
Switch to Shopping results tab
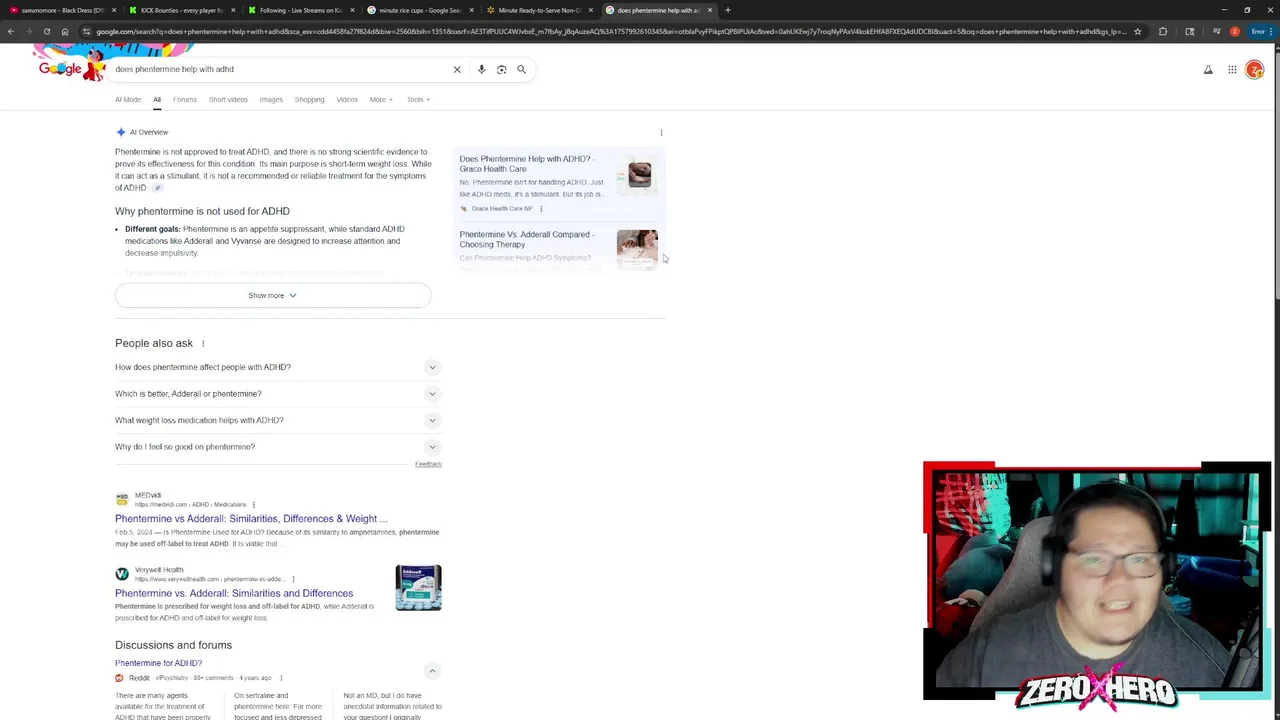(x=309, y=99)
